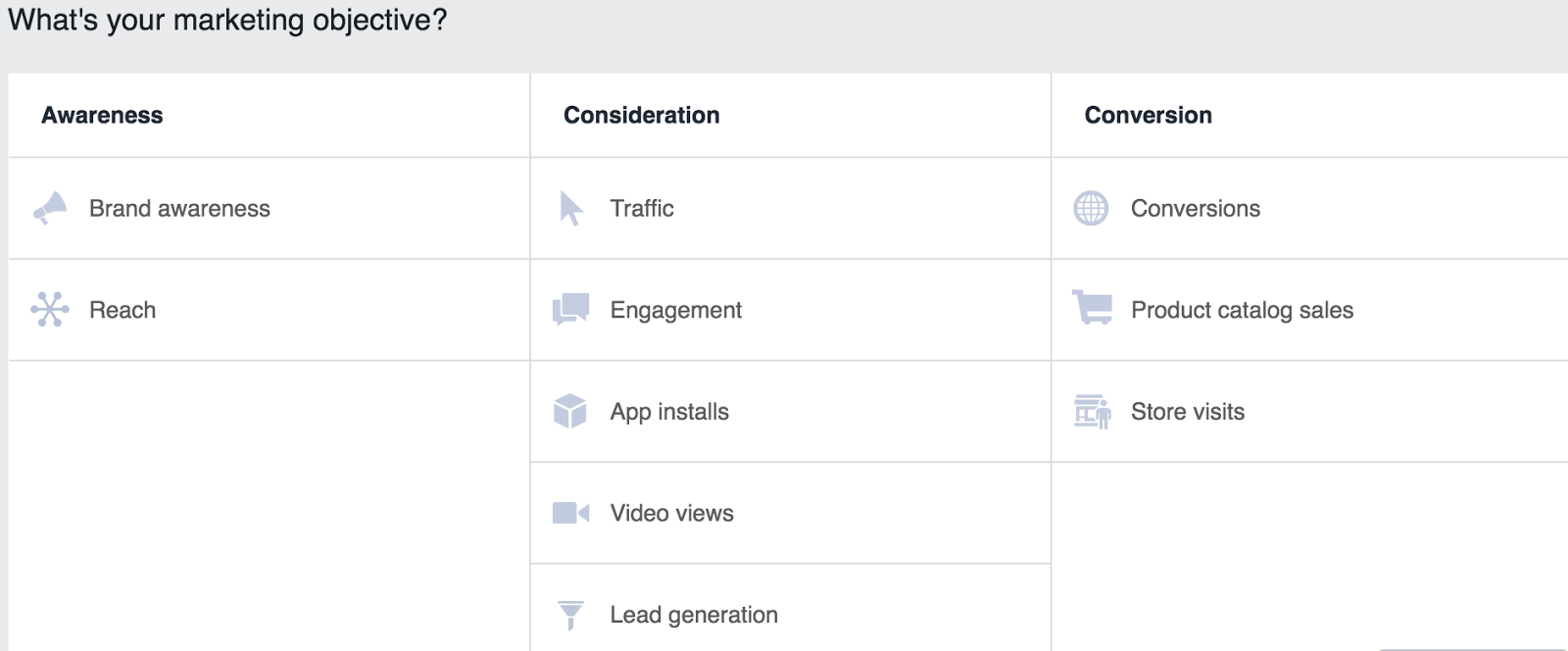Select the Conversions objective
The height and width of the screenshot is (651, 1568).
click(x=1310, y=208)
